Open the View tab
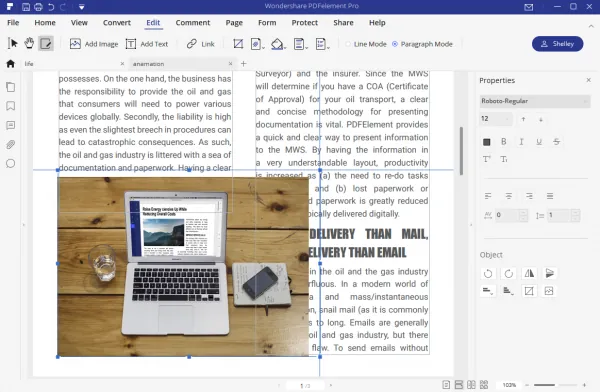Image resolution: width=600 pixels, height=392 pixels. point(79,23)
